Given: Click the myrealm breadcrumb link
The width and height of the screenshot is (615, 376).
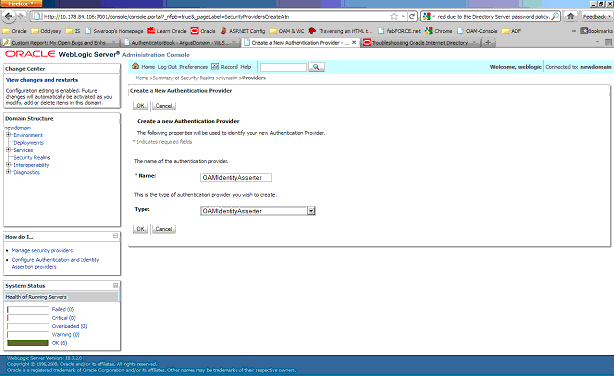Looking at the screenshot, I should pos(228,78).
